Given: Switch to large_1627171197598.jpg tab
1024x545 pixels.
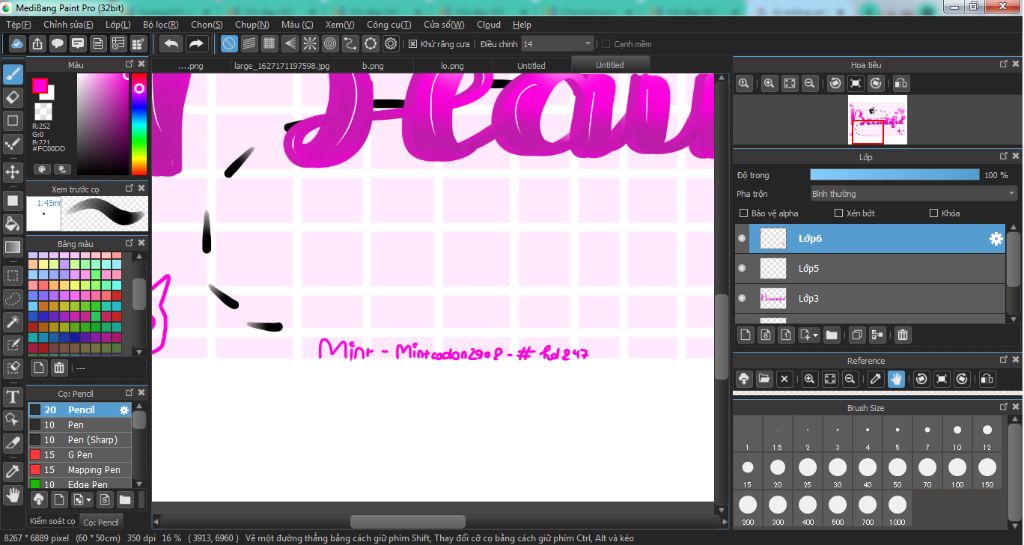Looking at the screenshot, I should 281,66.
